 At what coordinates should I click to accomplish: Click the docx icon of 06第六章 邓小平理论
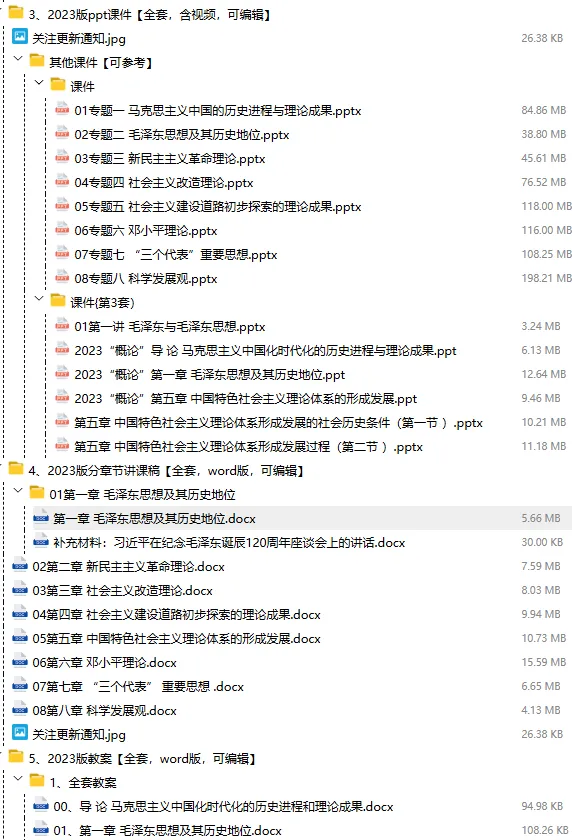coord(20,662)
